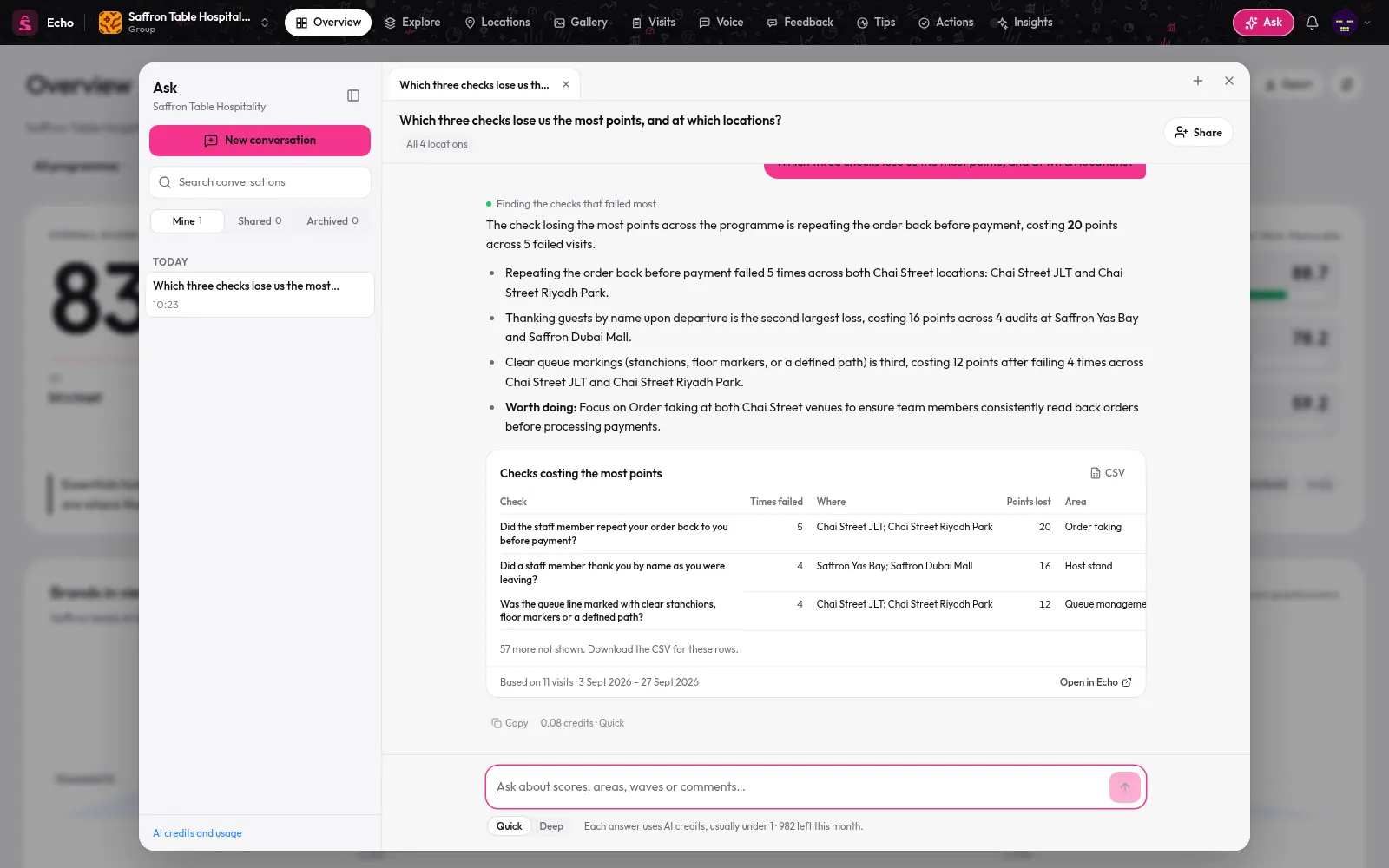Share this conversation
Screen dimensions: 1389x868
[x=1198, y=132]
